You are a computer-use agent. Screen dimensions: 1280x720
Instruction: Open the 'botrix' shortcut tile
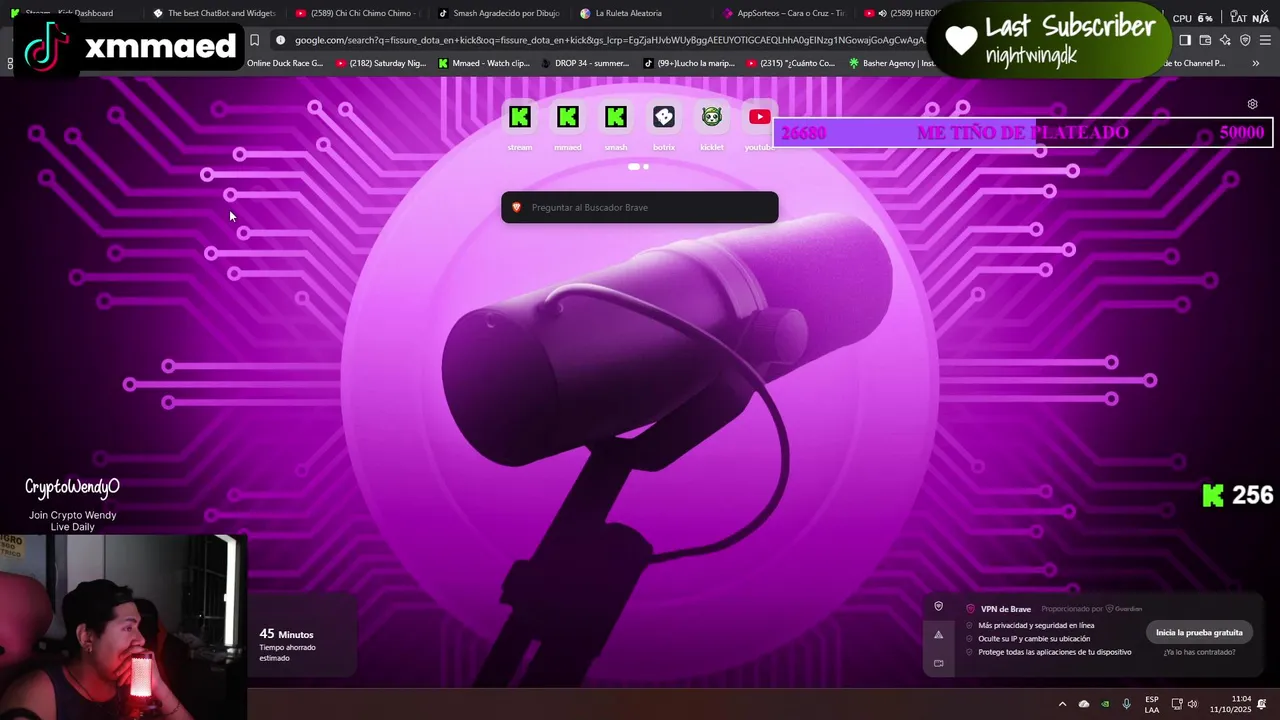(x=663, y=118)
